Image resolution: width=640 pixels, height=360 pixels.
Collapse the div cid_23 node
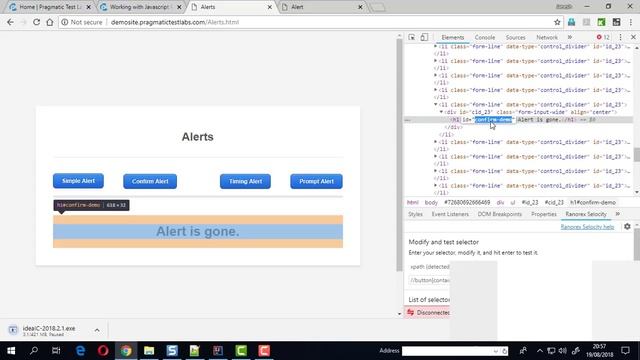point(441,112)
